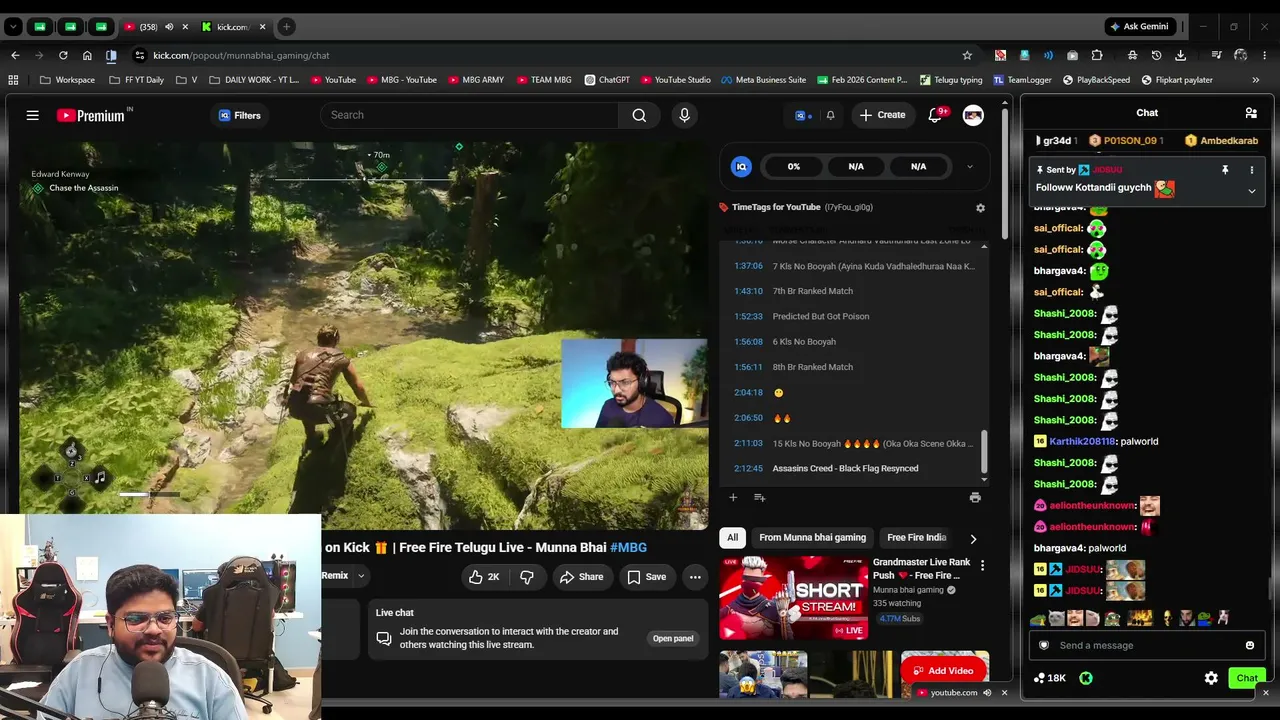Click the green Kick logo icon beside 18K
The width and height of the screenshot is (1280, 720).
click(x=1086, y=678)
